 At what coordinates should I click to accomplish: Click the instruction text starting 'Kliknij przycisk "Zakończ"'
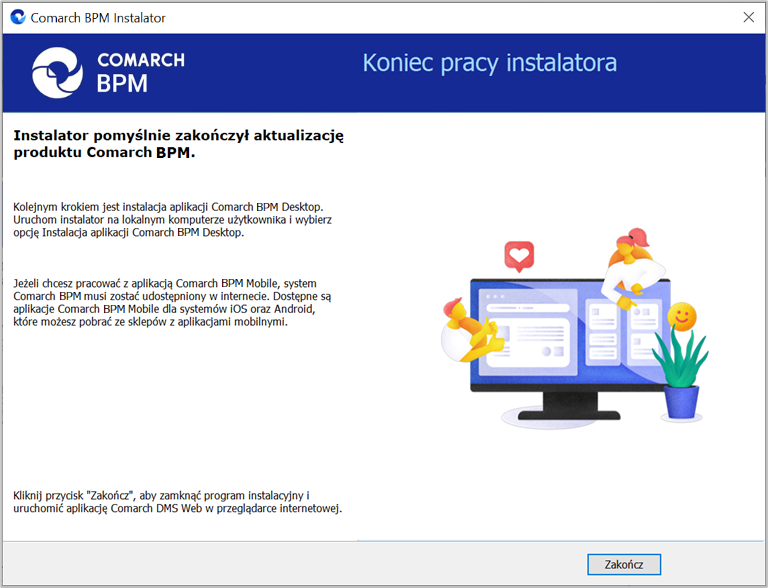(177, 502)
